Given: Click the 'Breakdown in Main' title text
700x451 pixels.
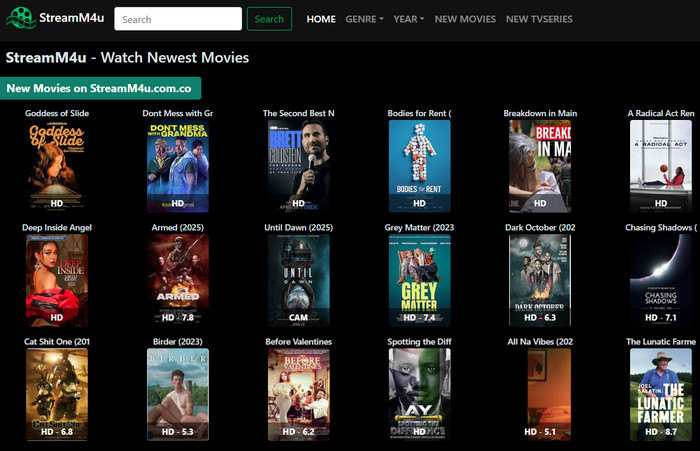Looking at the screenshot, I should point(540,113).
